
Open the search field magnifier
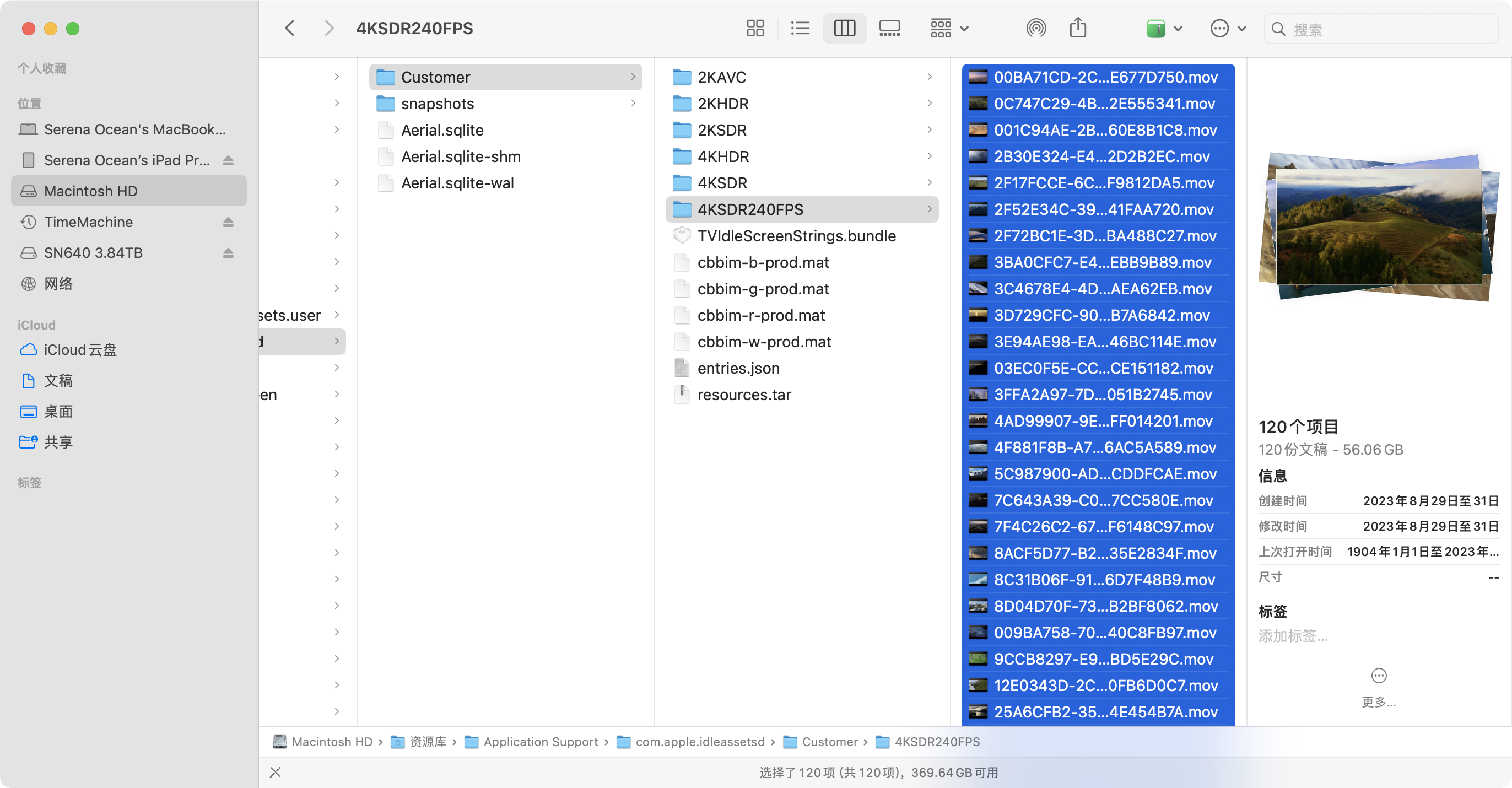[x=1280, y=29]
